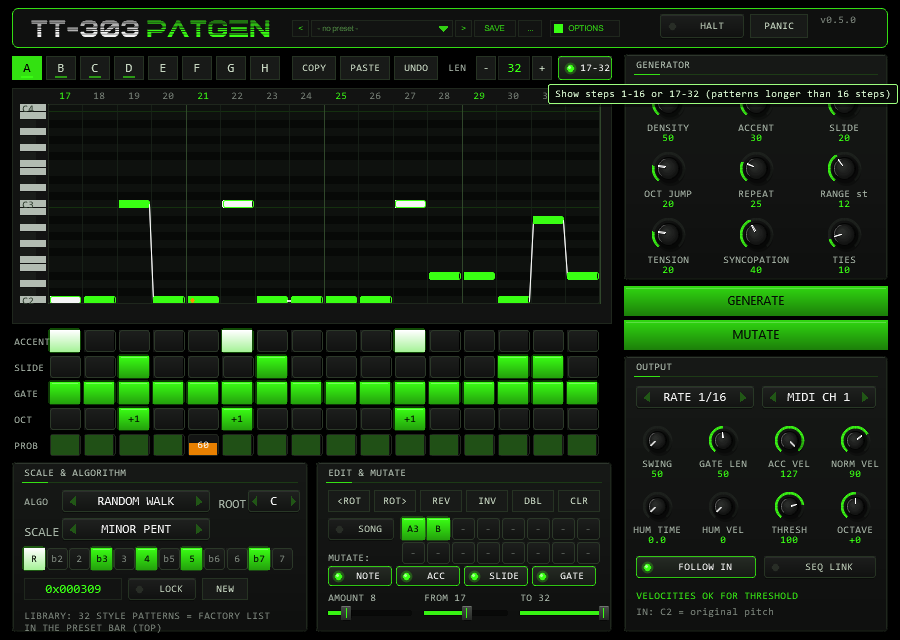The height and width of the screenshot is (640, 900).
Task: Select previous algorithm left arrow
Action: point(73,501)
